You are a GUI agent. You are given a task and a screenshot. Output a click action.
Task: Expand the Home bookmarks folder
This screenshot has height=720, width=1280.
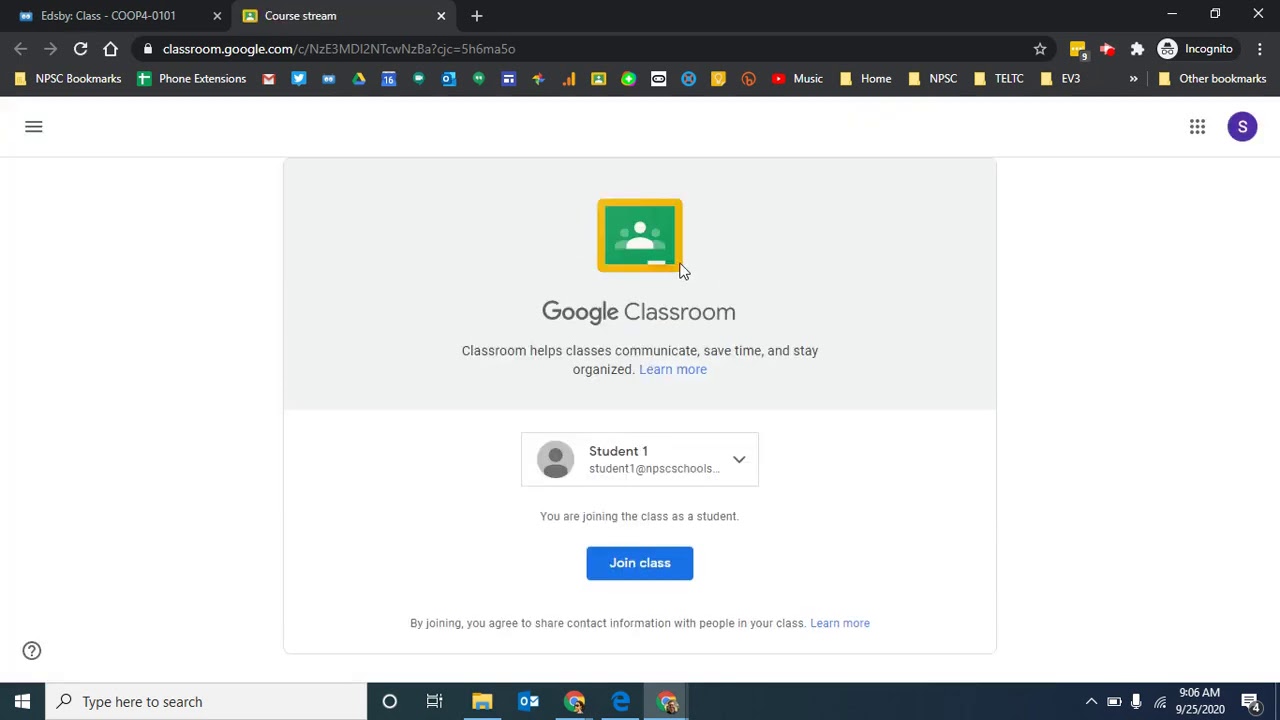pyautogui.click(x=865, y=78)
